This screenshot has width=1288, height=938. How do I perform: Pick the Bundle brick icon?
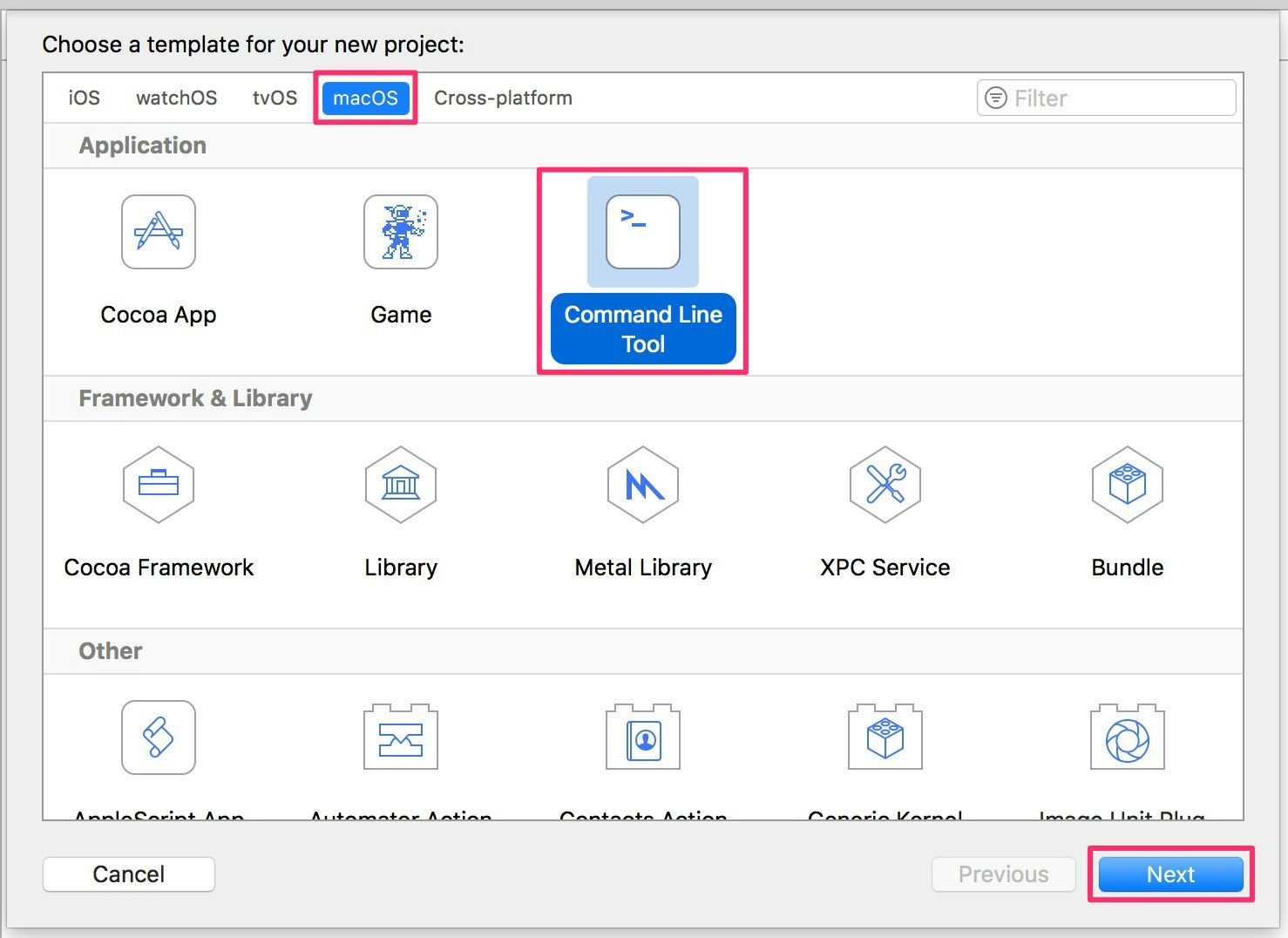coord(1128,485)
